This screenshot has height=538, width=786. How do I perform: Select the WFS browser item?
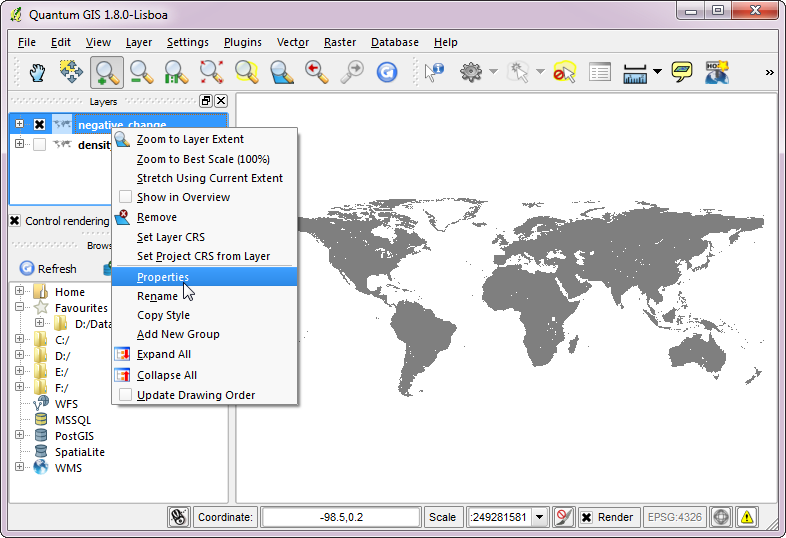(x=66, y=404)
